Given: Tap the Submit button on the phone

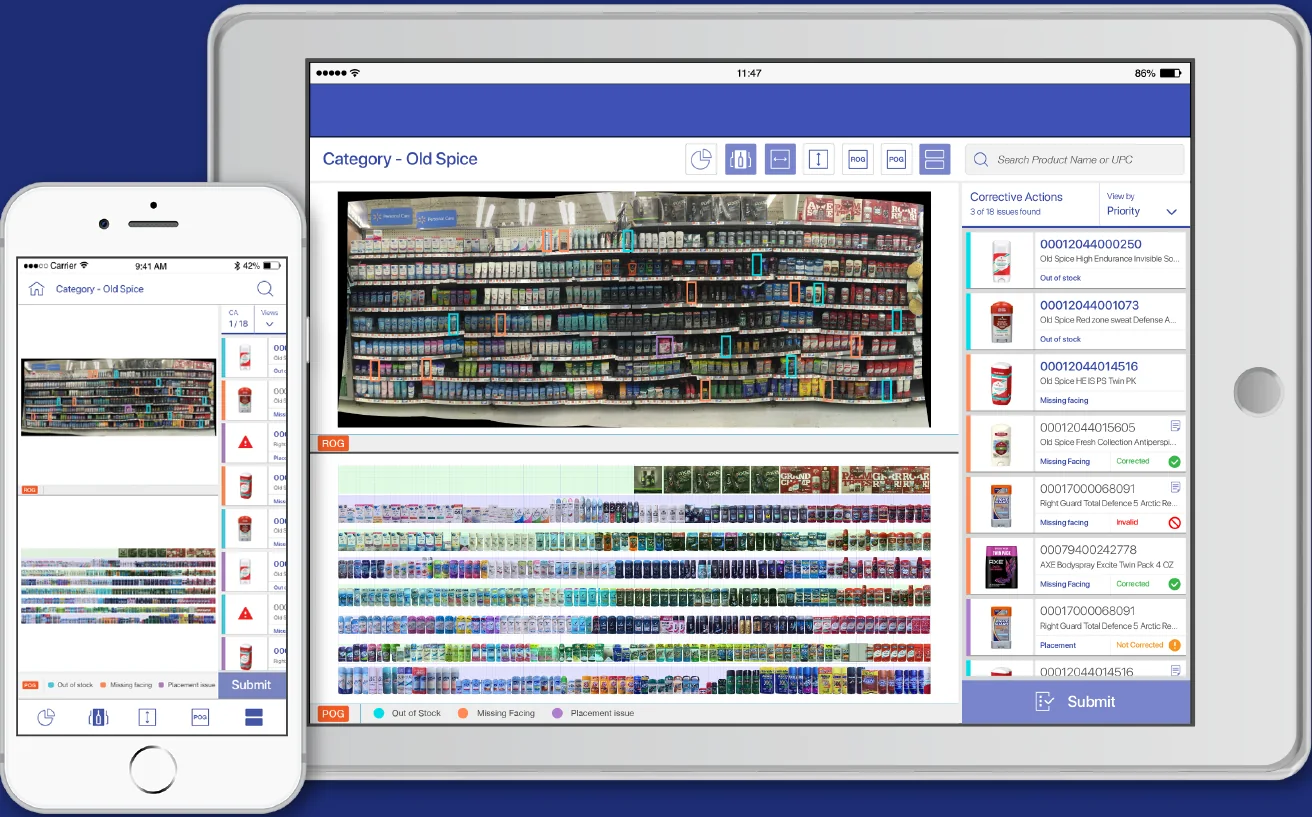Looking at the screenshot, I should point(252,685).
